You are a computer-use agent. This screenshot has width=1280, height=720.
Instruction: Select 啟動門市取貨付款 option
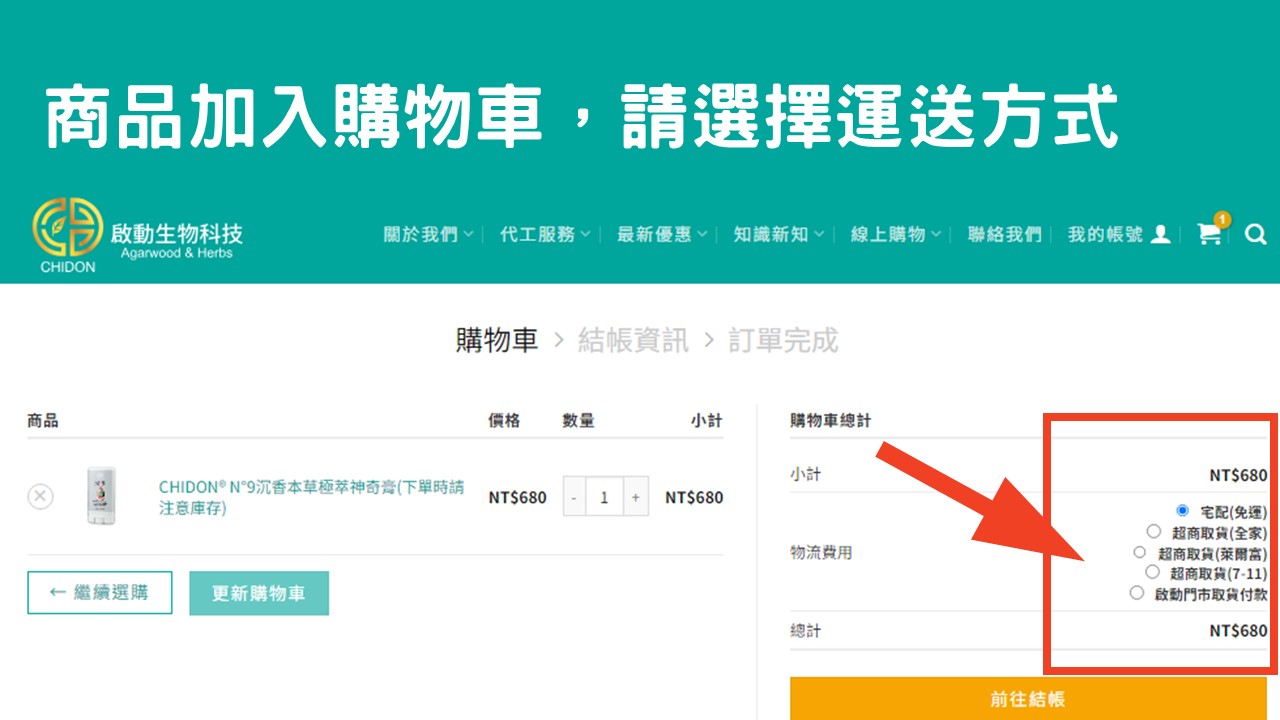click(1136, 593)
